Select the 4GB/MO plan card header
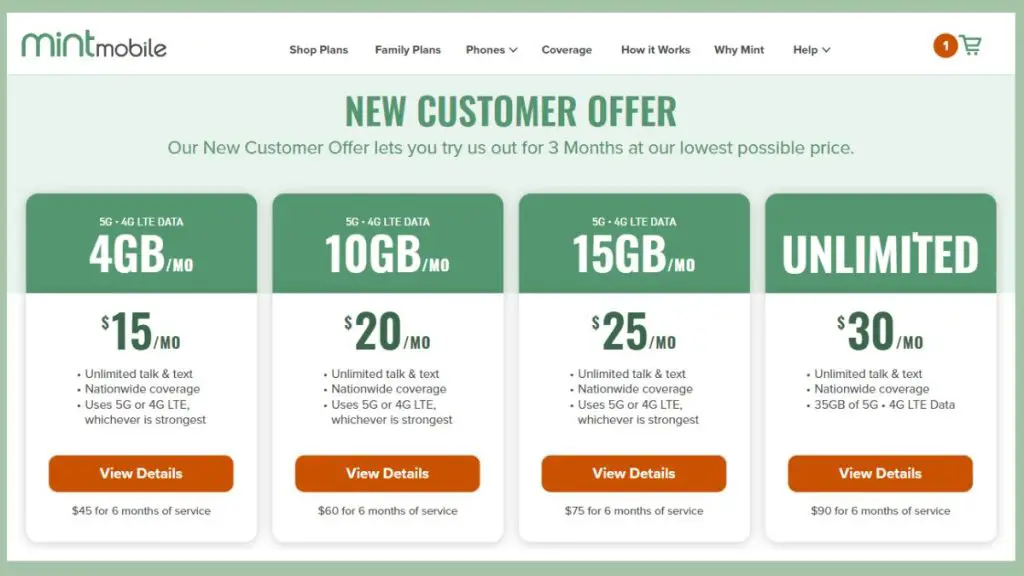The image size is (1024, 576). (x=141, y=243)
